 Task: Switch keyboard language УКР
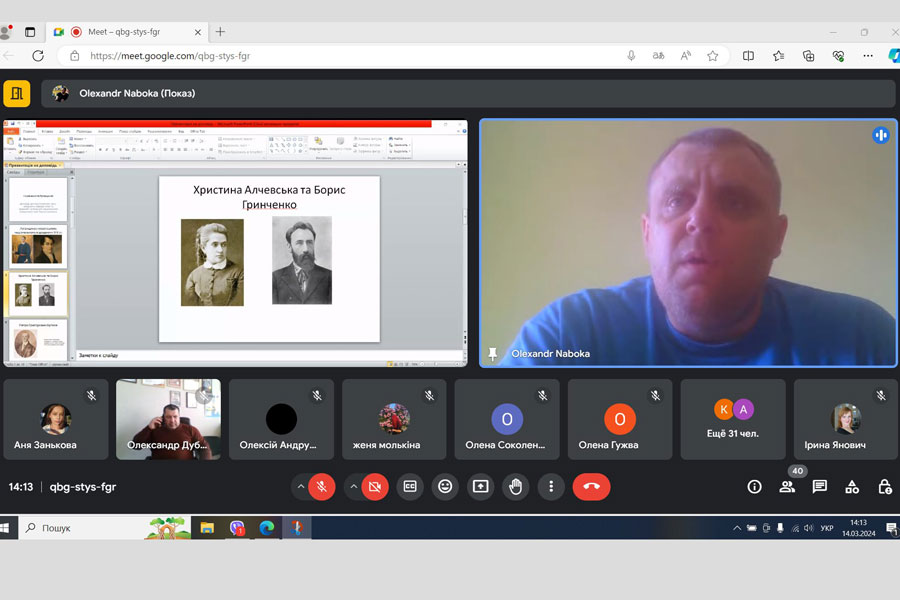point(827,528)
